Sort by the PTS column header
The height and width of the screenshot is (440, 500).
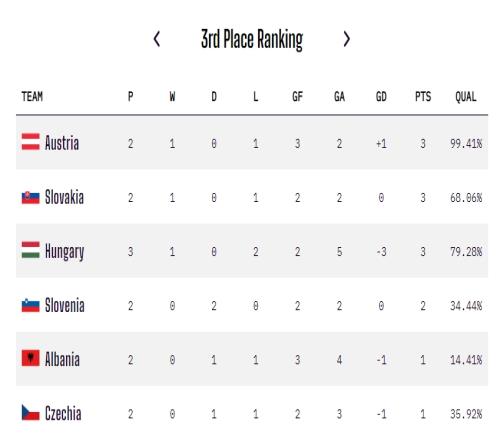tap(423, 97)
